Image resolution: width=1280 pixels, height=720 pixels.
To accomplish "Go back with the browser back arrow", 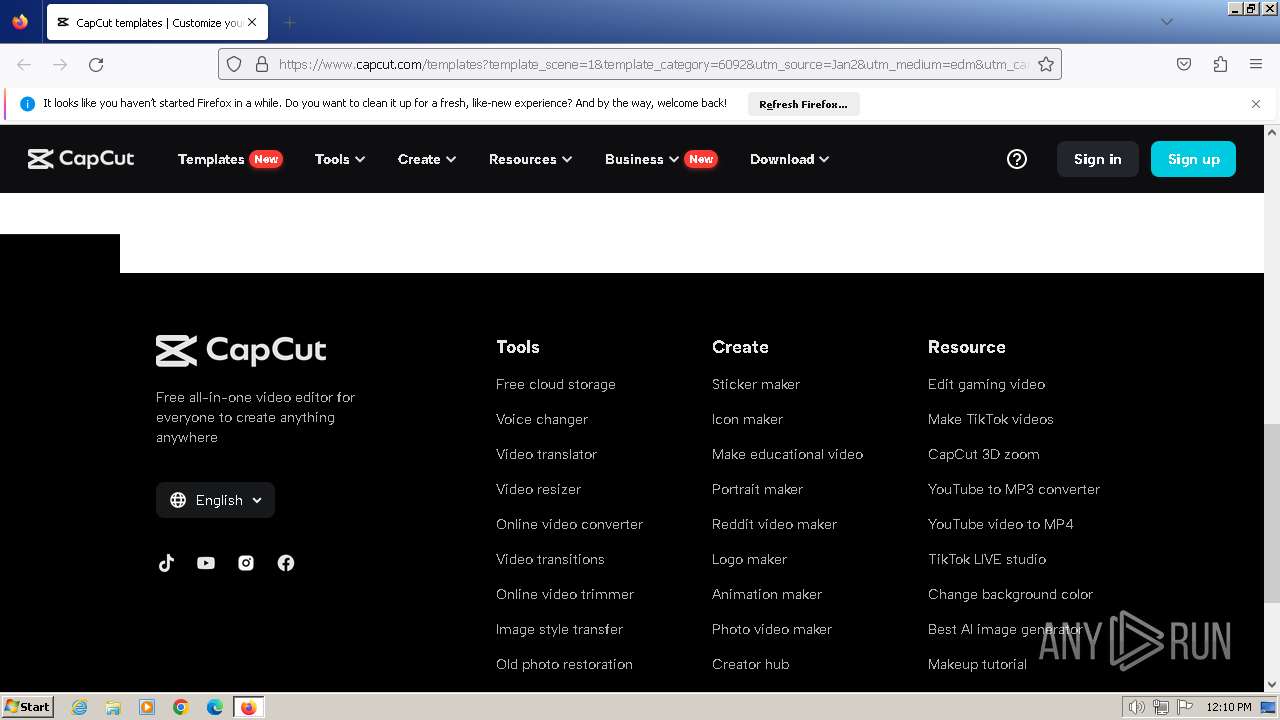I will [x=24, y=64].
